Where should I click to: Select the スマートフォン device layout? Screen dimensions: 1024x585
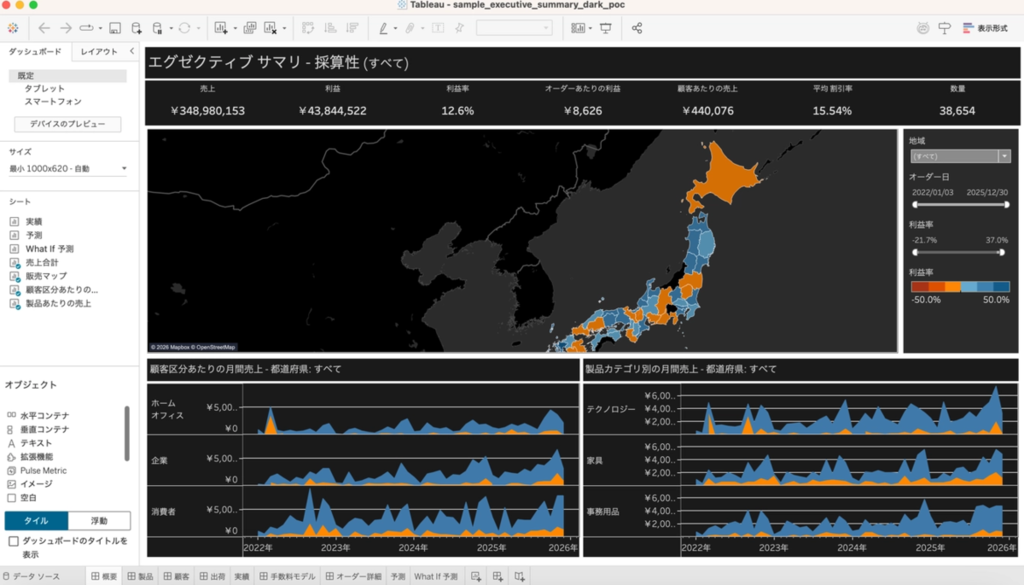click(53, 101)
